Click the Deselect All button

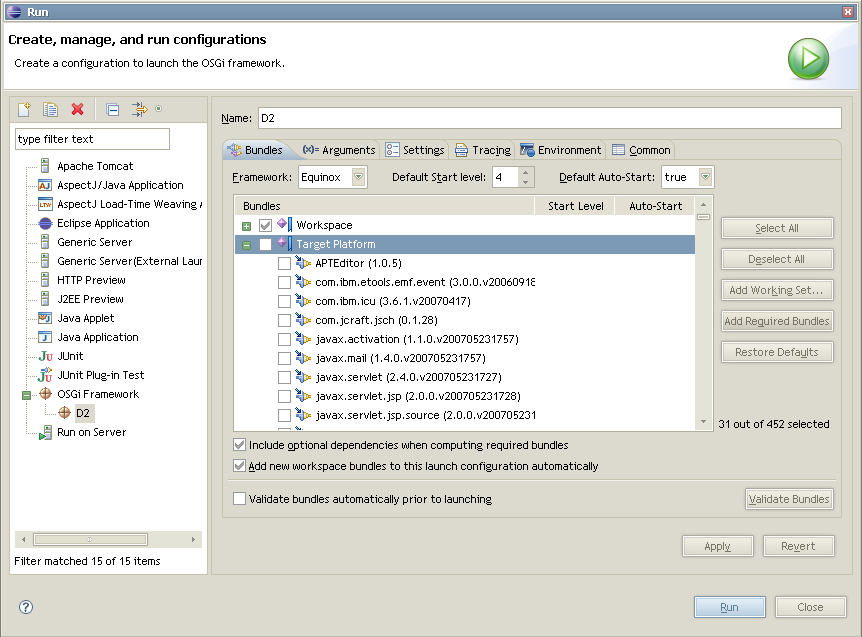[x=777, y=259]
